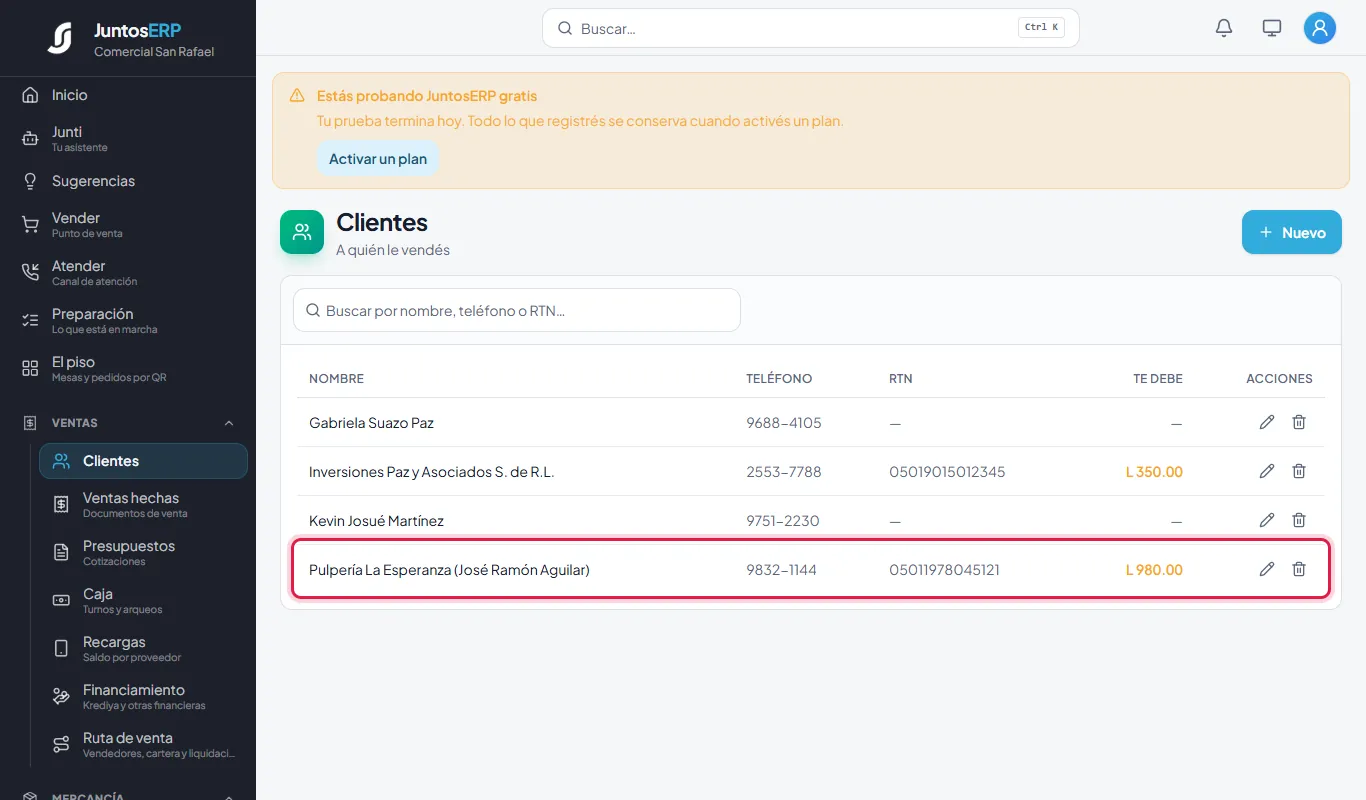The width and height of the screenshot is (1366, 800).
Task: Open the user profile avatar
Action: (1320, 28)
